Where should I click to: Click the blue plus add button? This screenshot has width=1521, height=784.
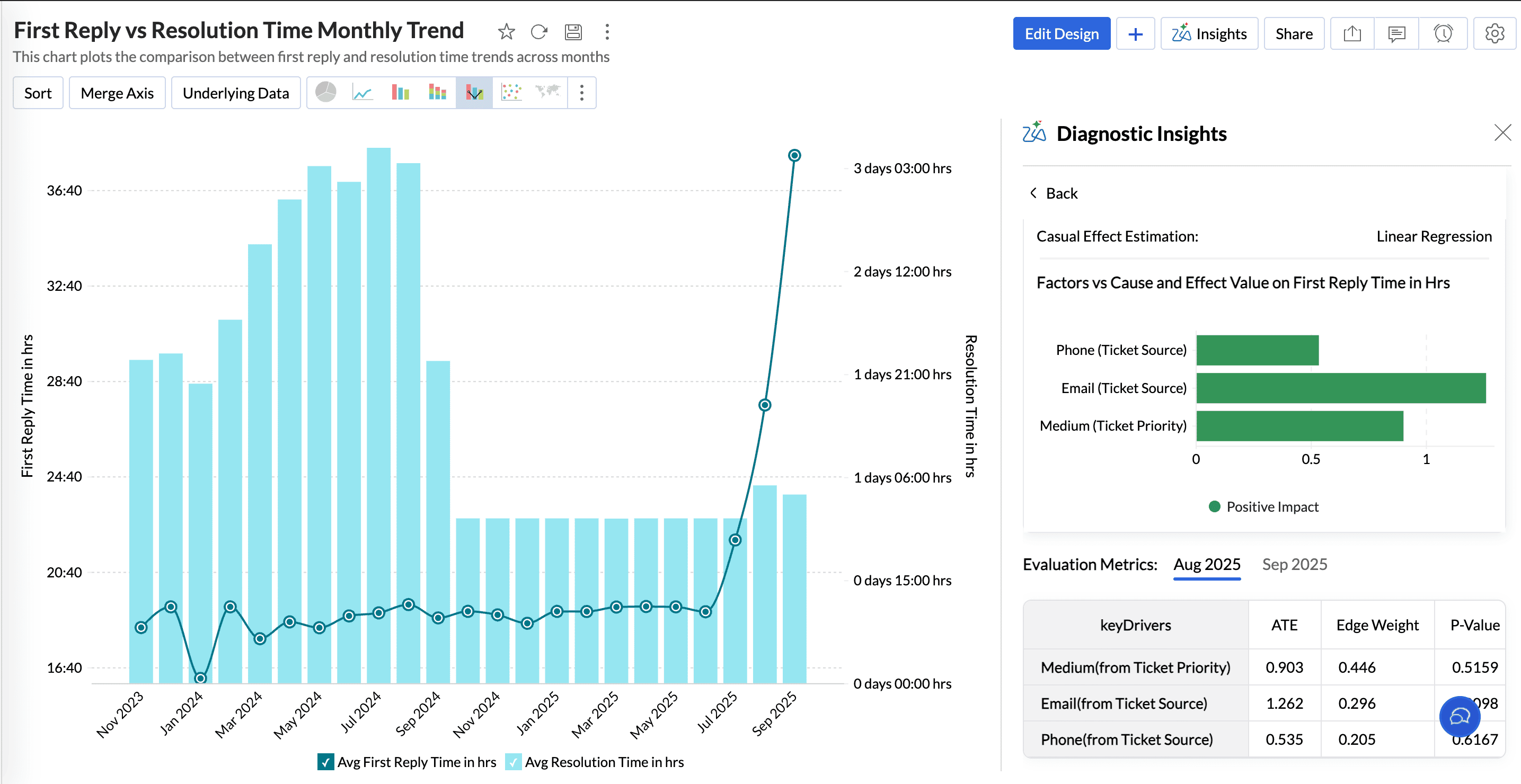tap(1135, 34)
